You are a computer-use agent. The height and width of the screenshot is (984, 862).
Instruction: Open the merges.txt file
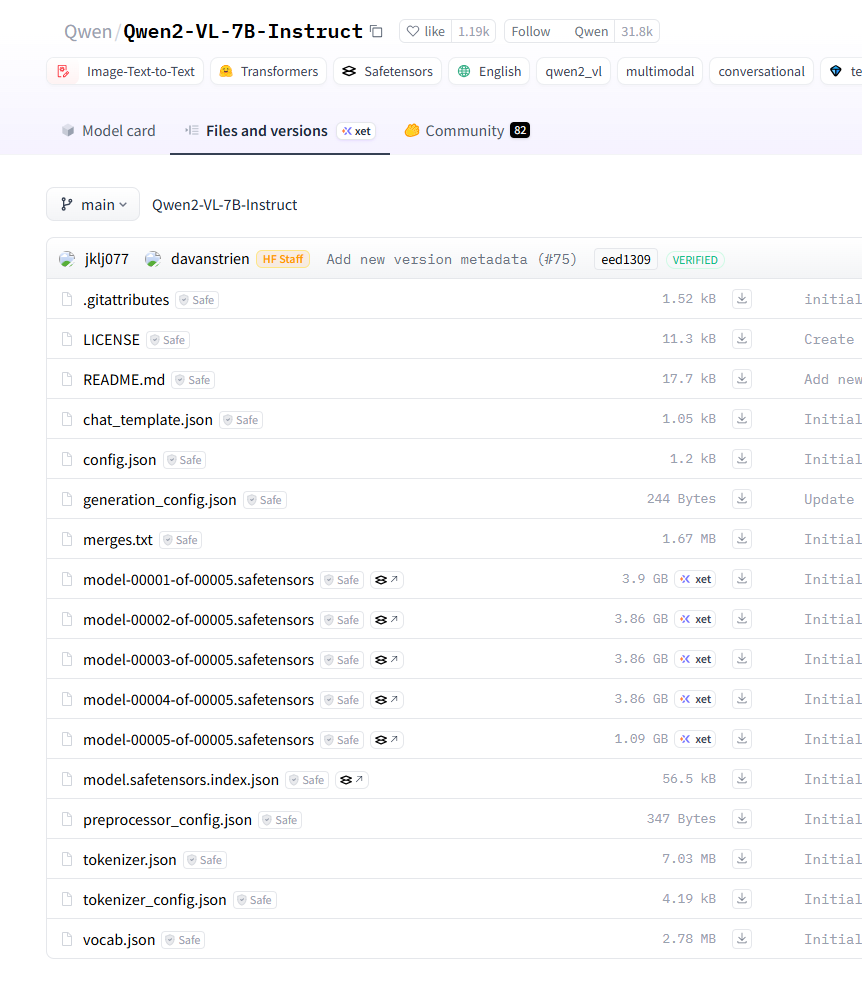tap(118, 540)
